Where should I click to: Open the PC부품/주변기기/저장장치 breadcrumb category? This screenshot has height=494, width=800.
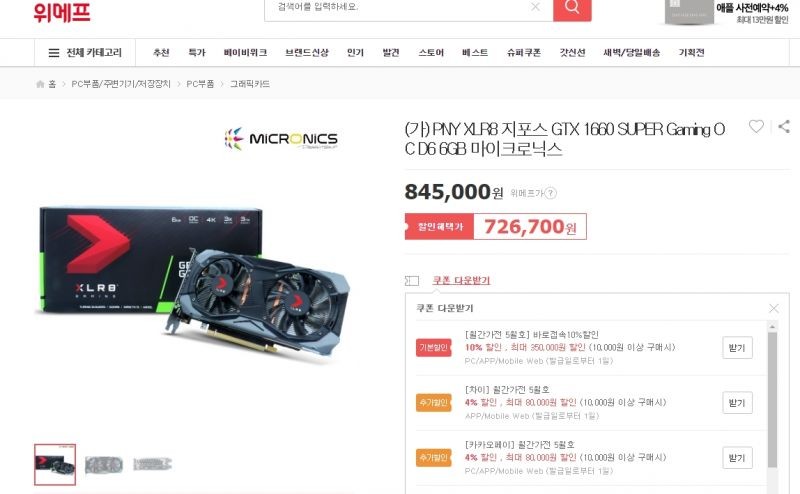click(x=121, y=84)
